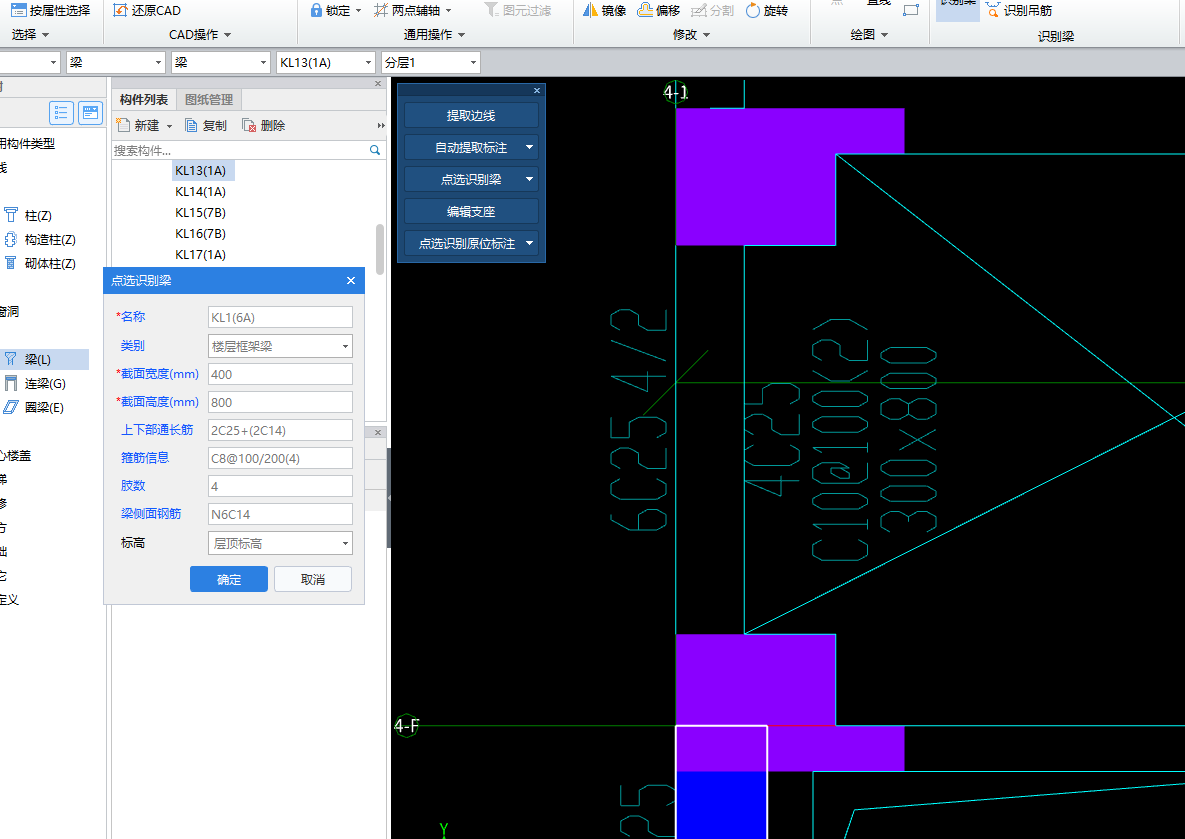Click the 搜索构件 search box

[x=240, y=150]
